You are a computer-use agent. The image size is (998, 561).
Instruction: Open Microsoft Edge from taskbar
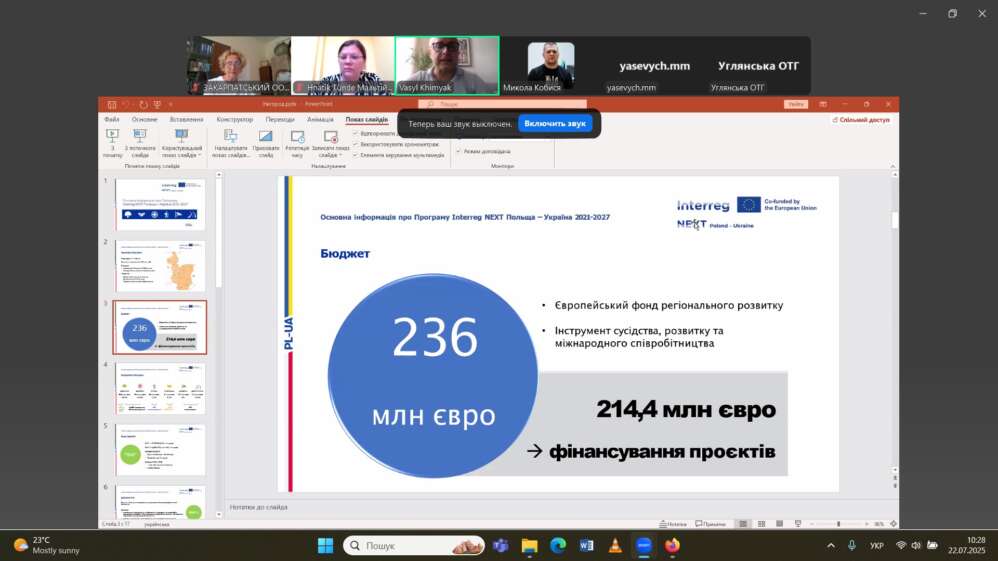click(558, 546)
